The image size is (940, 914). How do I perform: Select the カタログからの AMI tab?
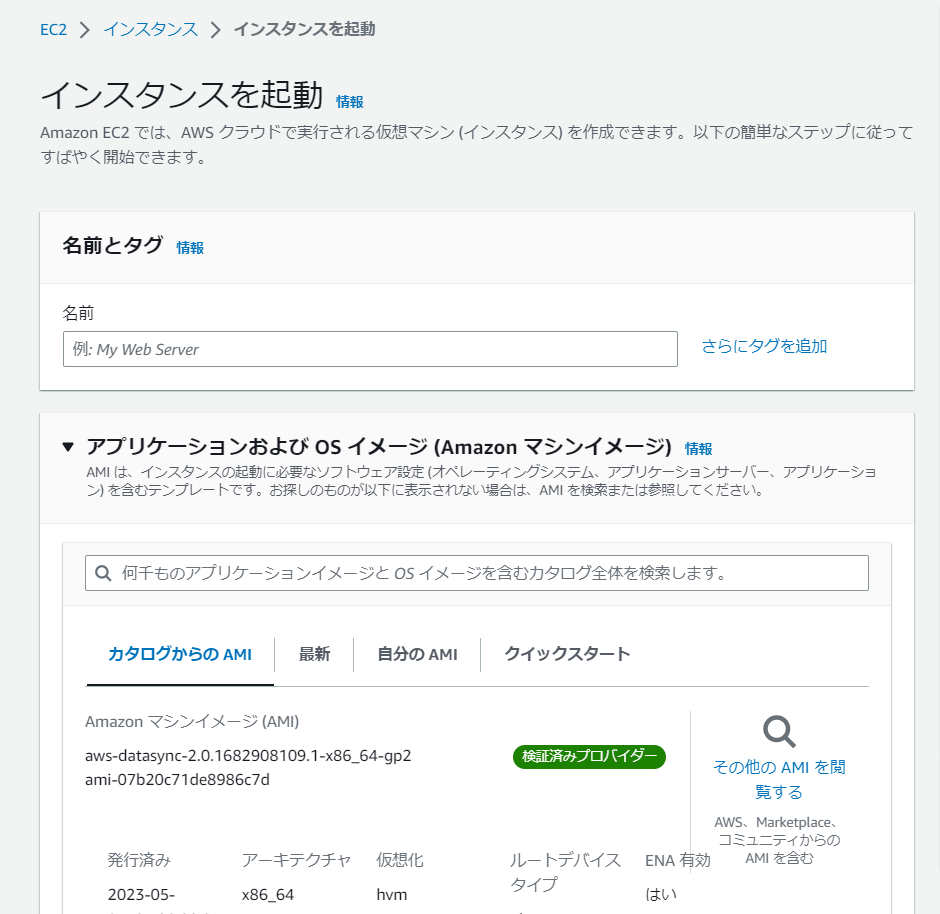[x=180, y=654]
